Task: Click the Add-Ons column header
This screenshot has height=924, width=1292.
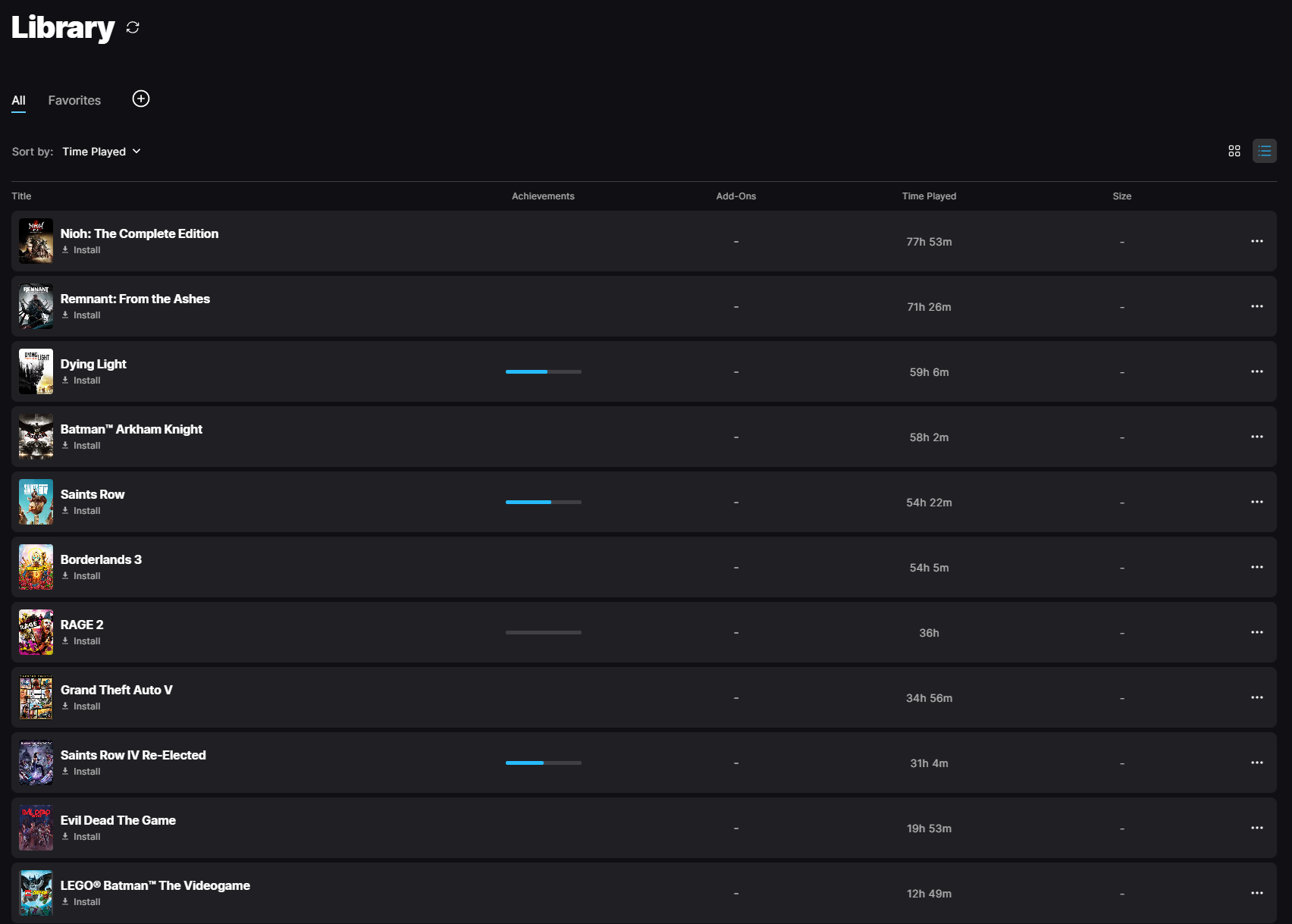Action: 736,196
